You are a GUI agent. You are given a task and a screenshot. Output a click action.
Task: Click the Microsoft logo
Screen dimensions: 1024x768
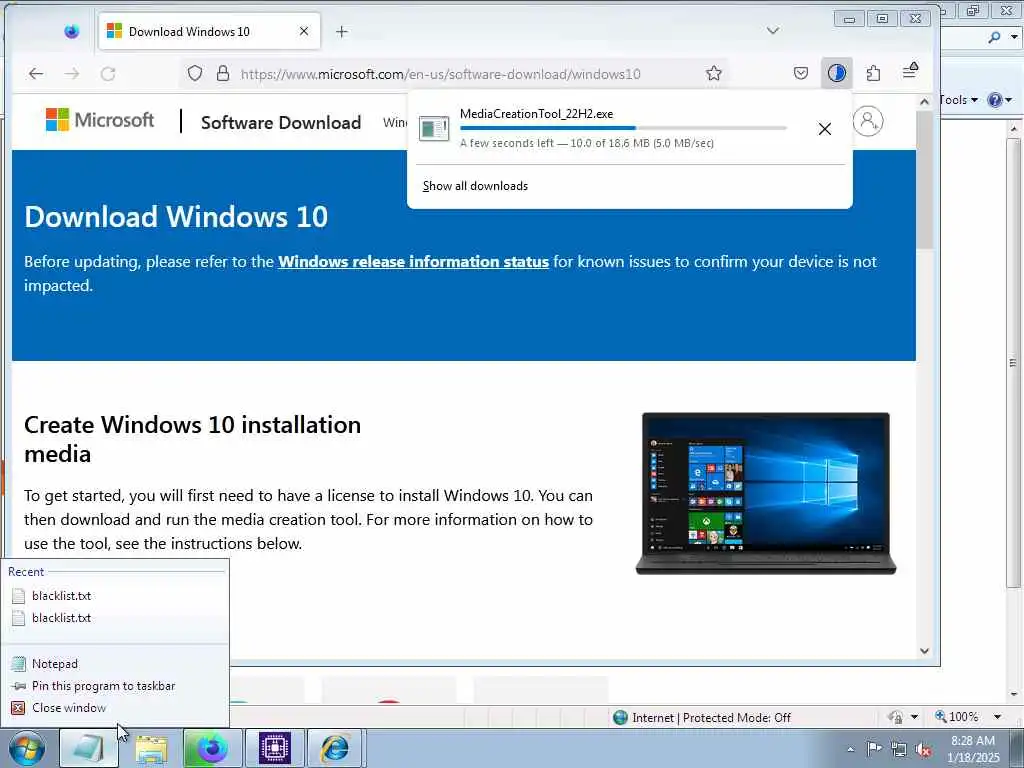tap(100, 120)
